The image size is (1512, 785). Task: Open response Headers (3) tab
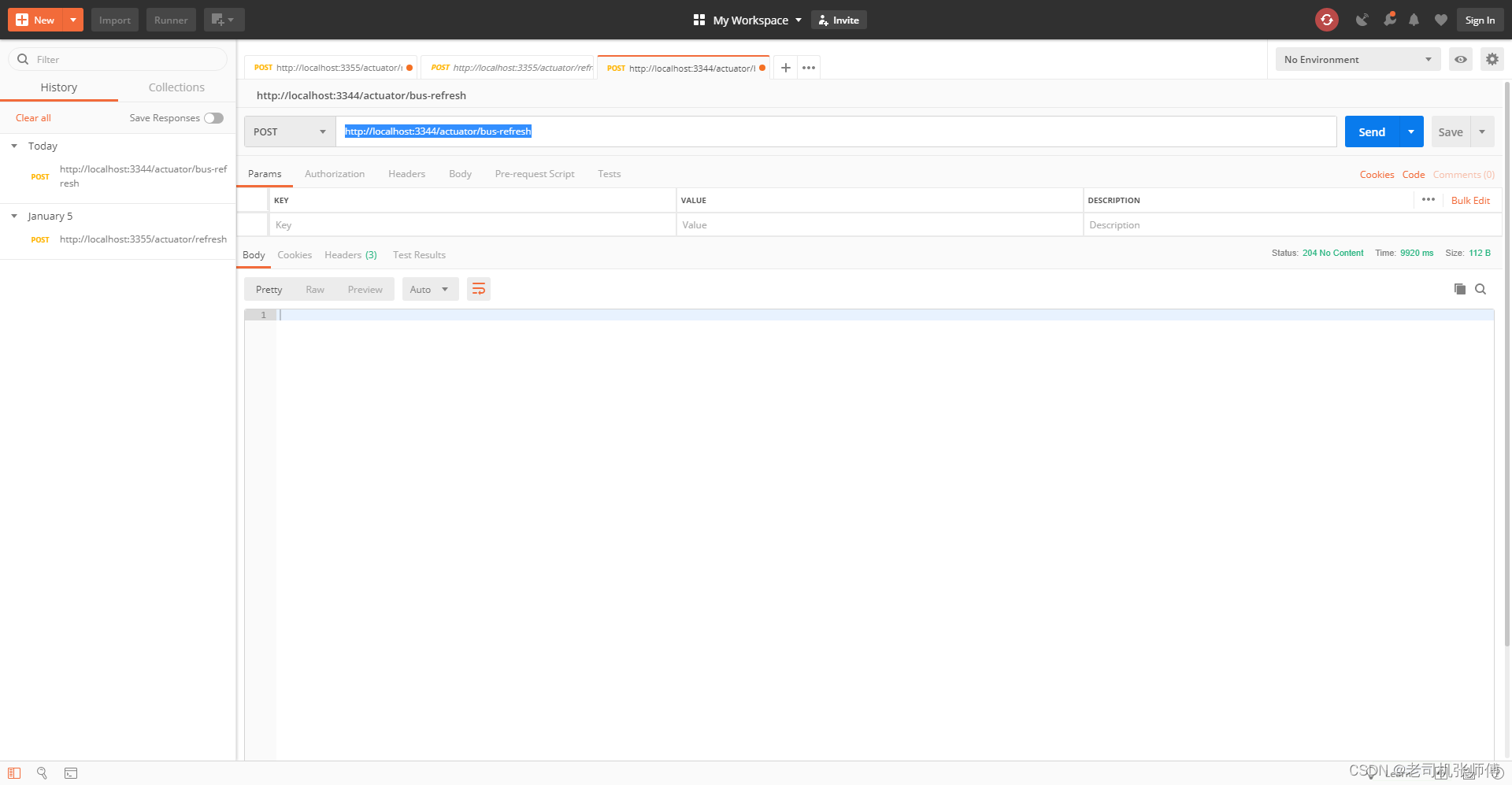[350, 255]
